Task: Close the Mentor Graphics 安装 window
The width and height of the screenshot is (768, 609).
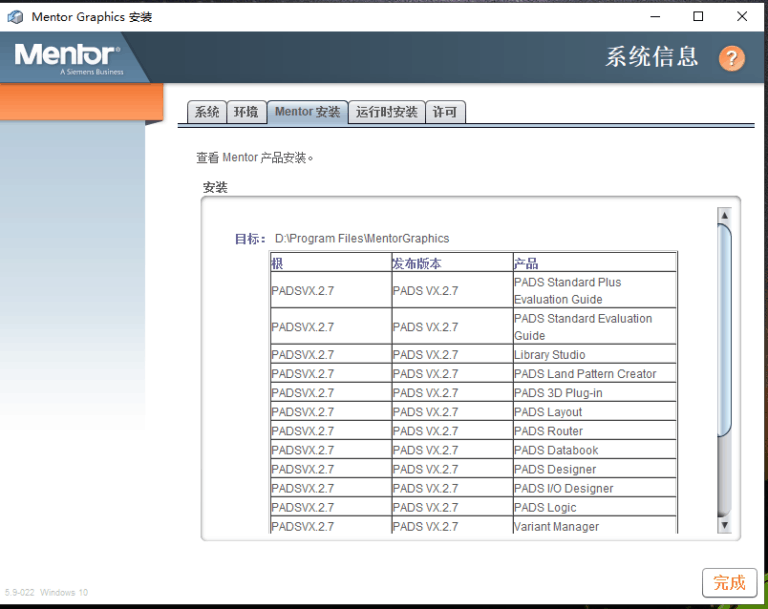Action: (742, 17)
